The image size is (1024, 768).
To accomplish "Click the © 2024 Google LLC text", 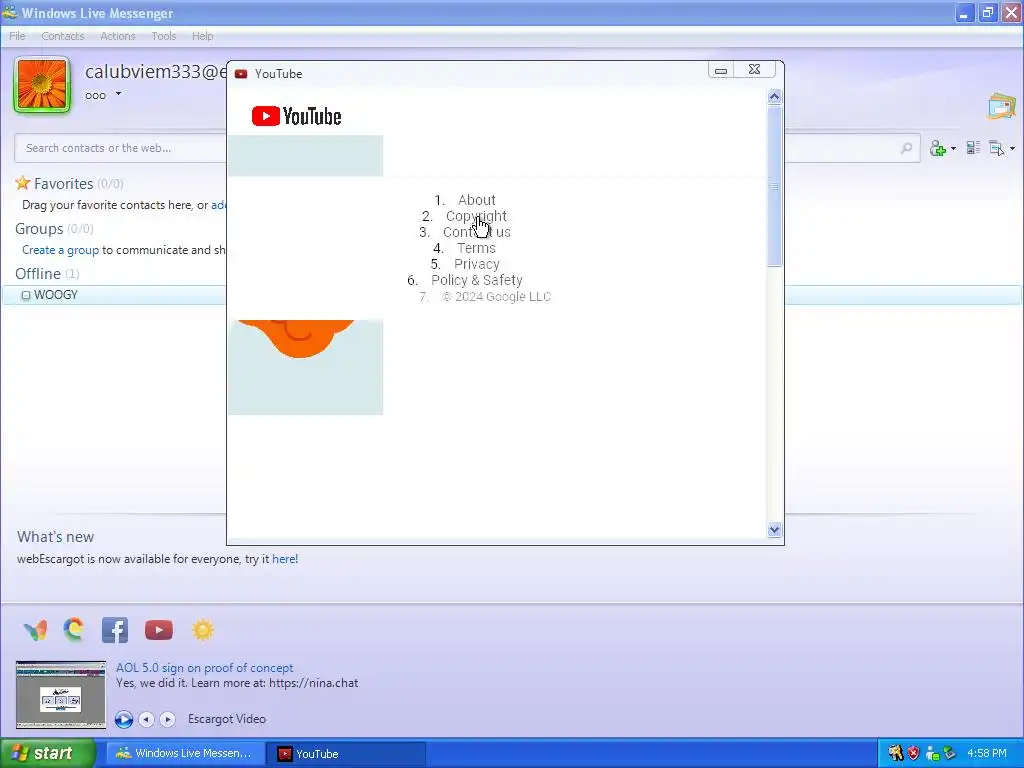I will (496, 296).
